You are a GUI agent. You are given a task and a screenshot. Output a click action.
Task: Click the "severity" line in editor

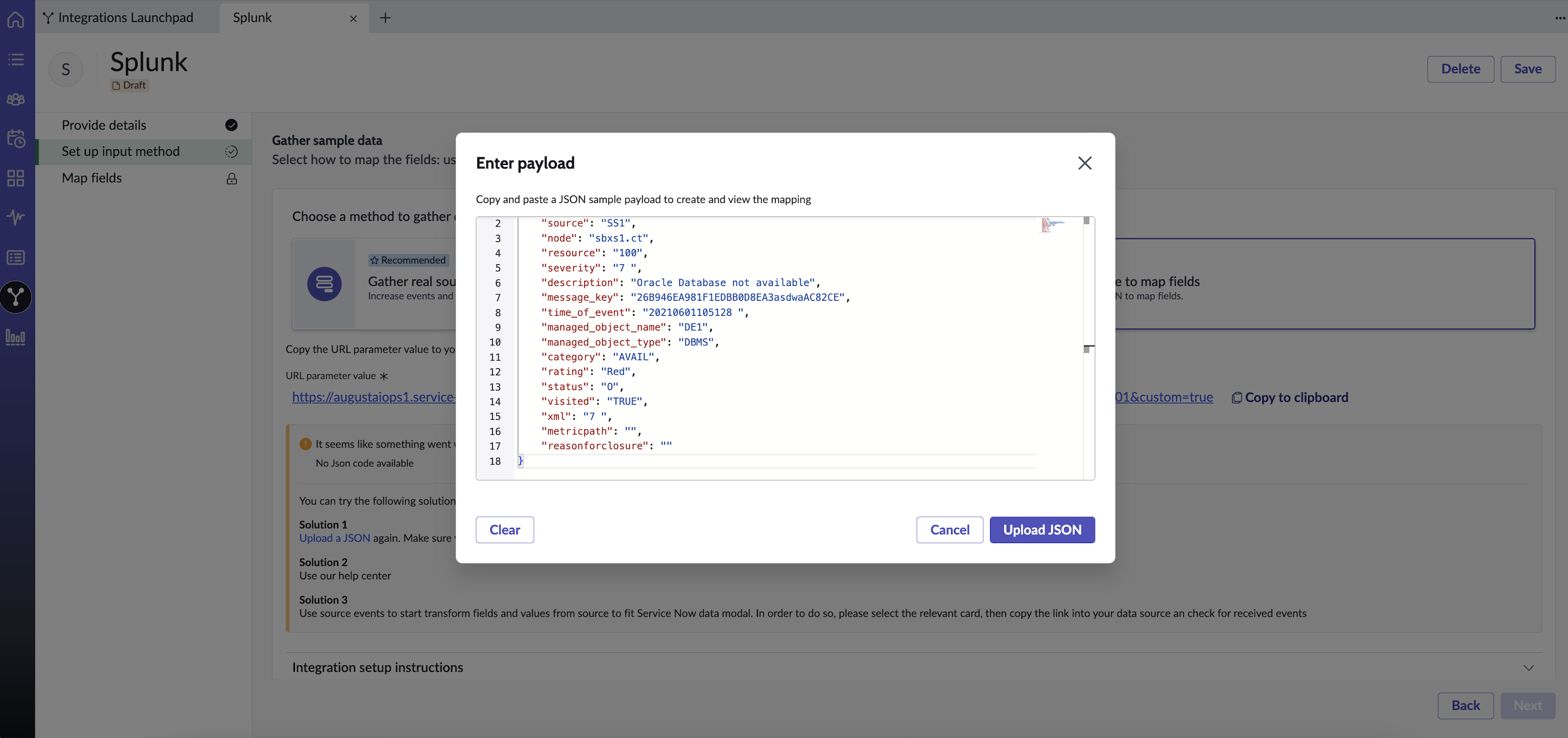pyautogui.click(x=591, y=268)
